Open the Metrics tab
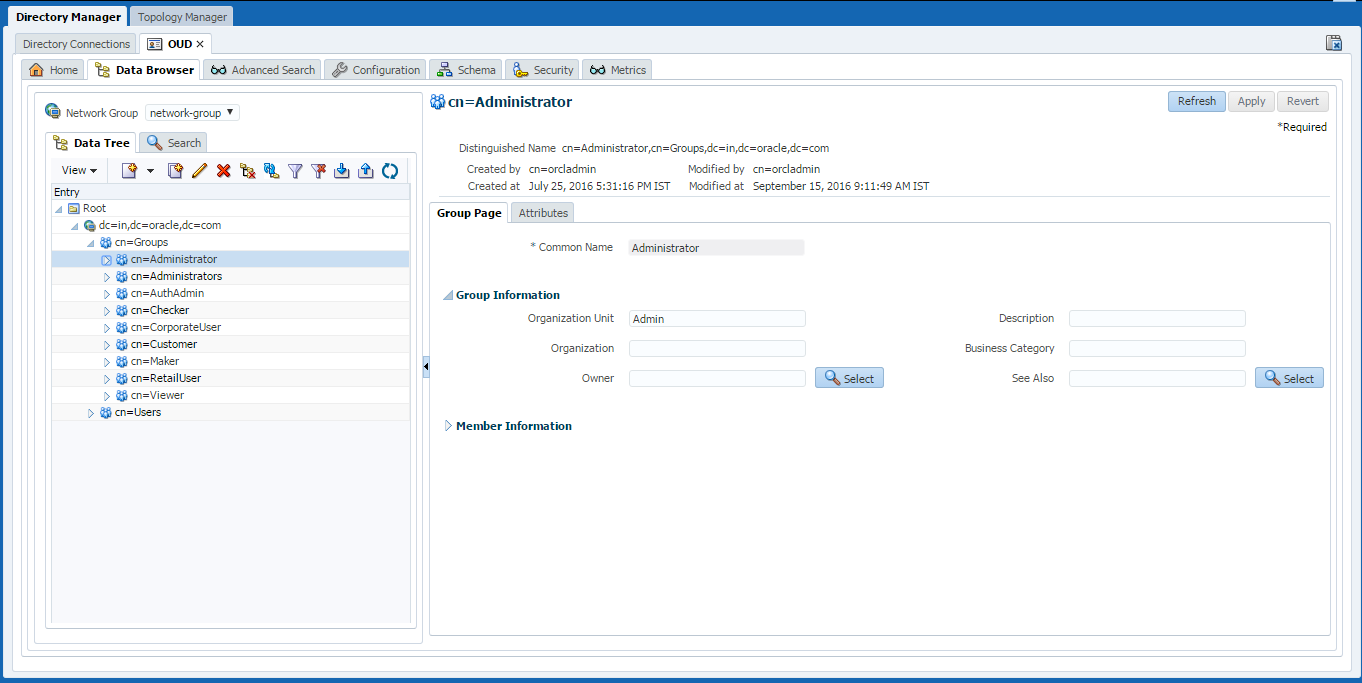Image resolution: width=1362 pixels, height=683 pixels. [617, 70]
